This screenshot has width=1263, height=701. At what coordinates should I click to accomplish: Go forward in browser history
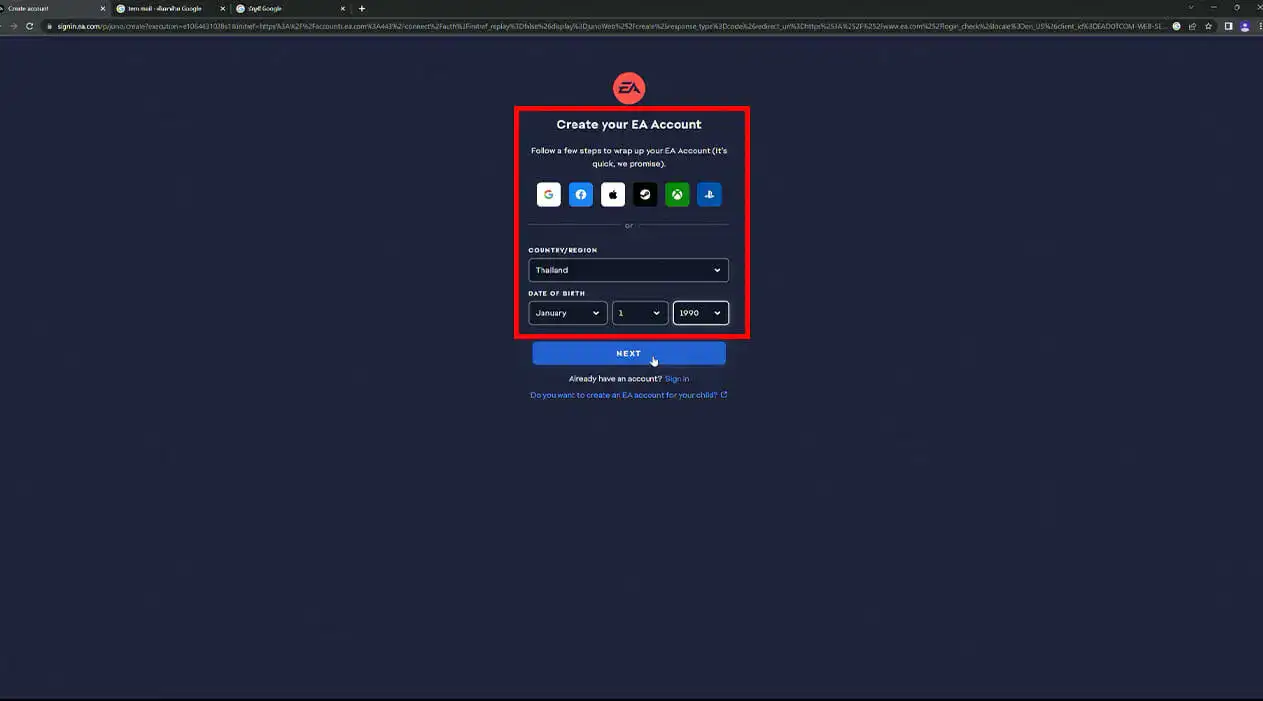pyautogui.click(x=14, y=26)
